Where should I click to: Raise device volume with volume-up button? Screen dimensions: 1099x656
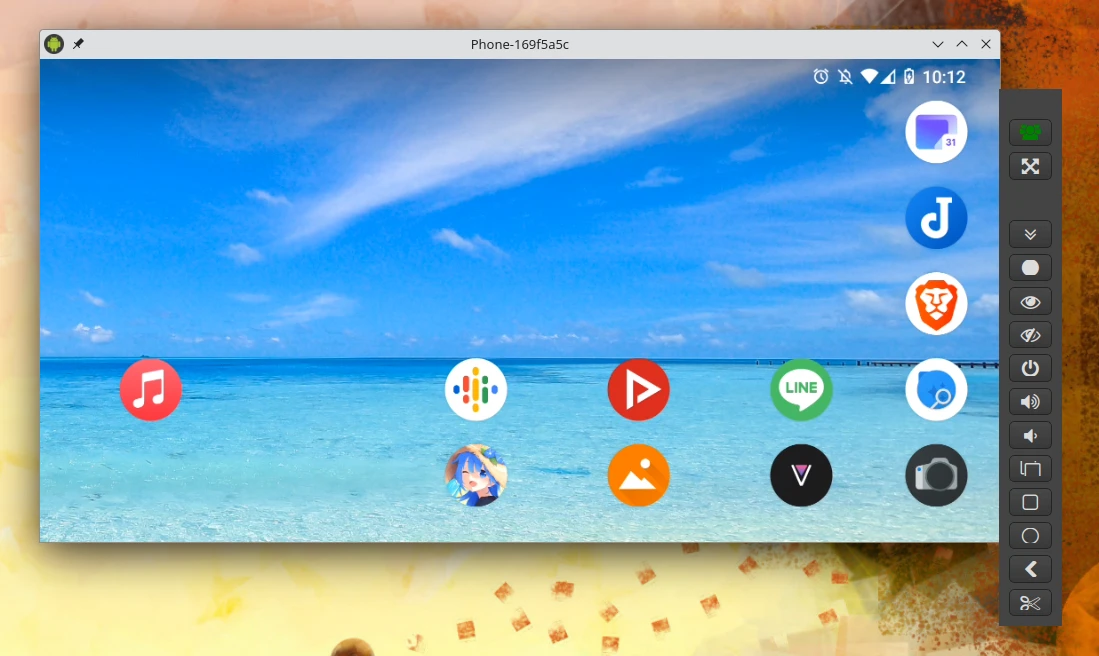[x=1030, y=402]
